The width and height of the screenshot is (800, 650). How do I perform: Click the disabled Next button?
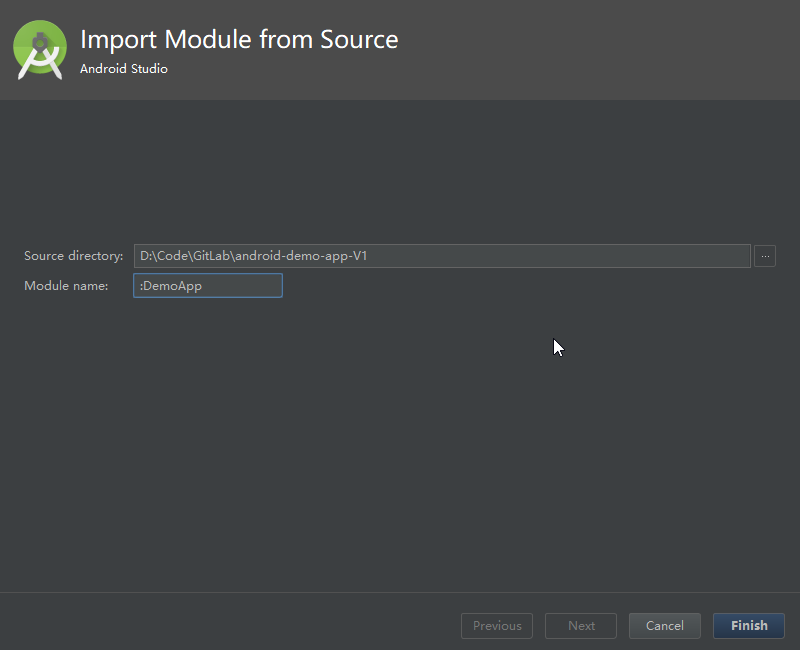tap(581, 626)
